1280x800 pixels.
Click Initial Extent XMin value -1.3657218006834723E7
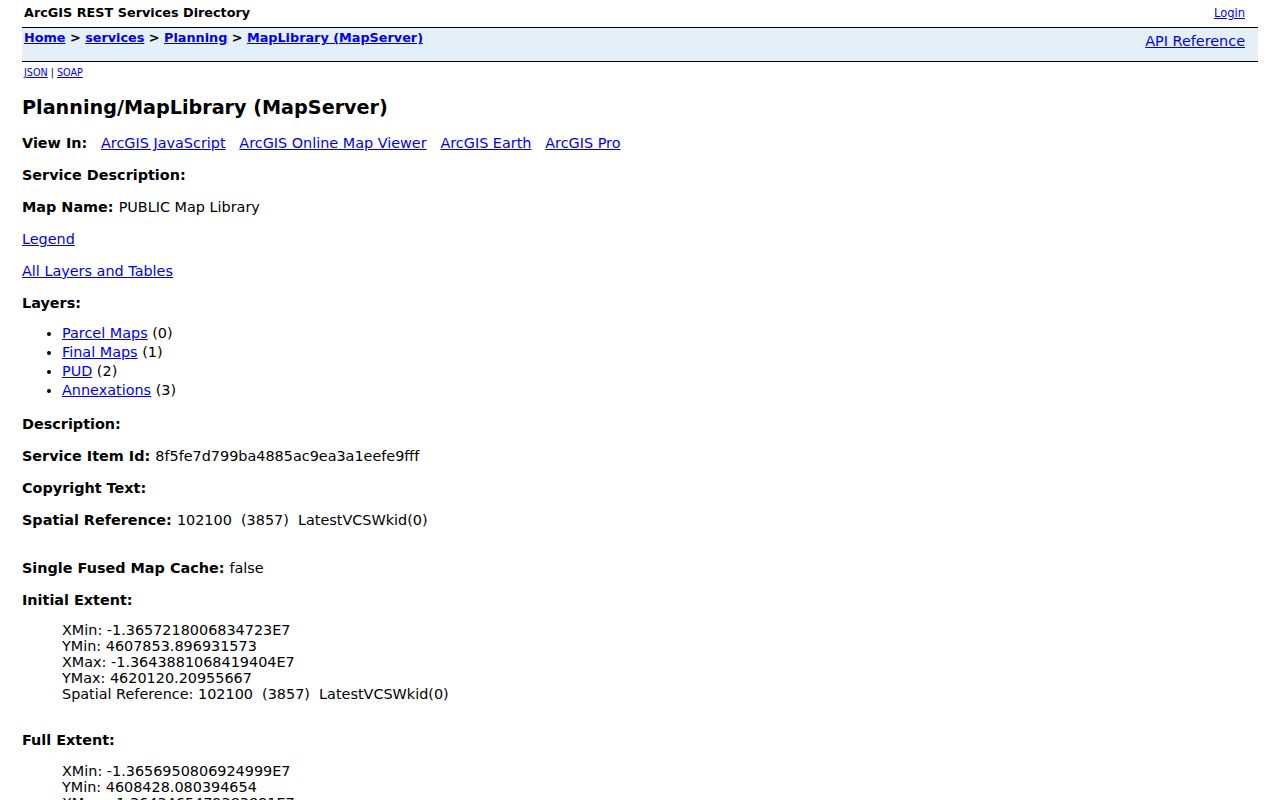(198, 630)
